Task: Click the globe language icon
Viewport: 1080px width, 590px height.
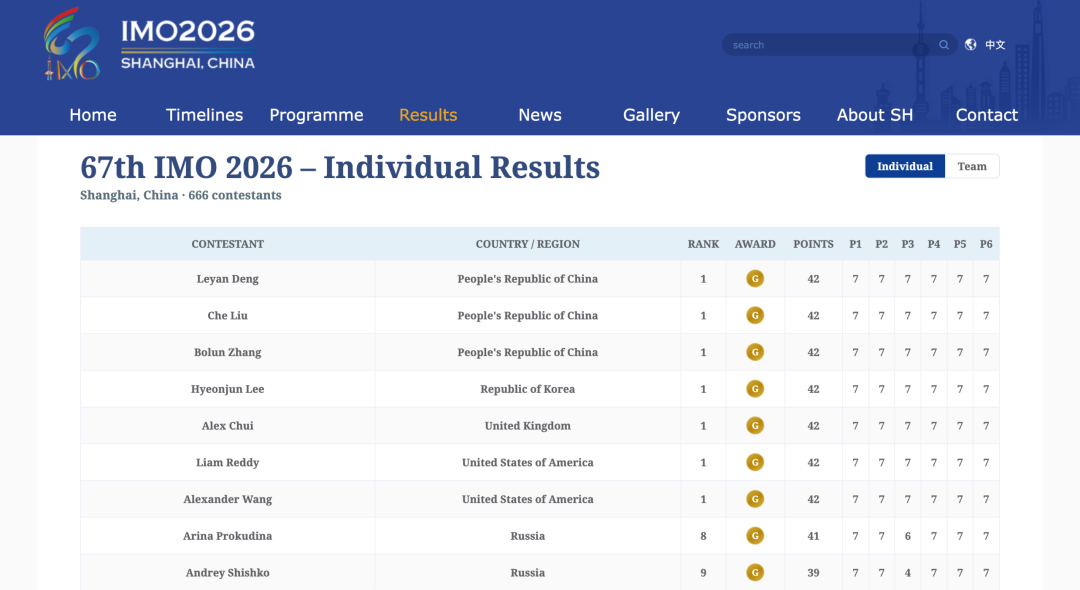Action: (970, 45)
